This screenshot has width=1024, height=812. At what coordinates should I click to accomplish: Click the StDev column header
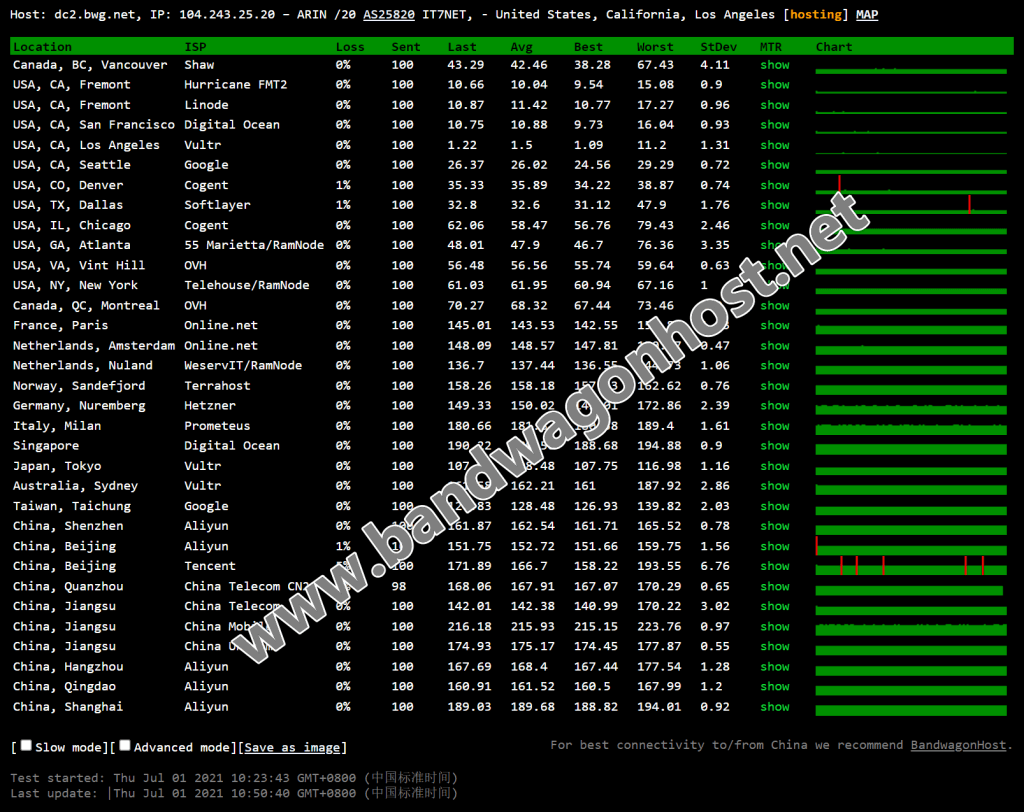click(x=718, y=46)
